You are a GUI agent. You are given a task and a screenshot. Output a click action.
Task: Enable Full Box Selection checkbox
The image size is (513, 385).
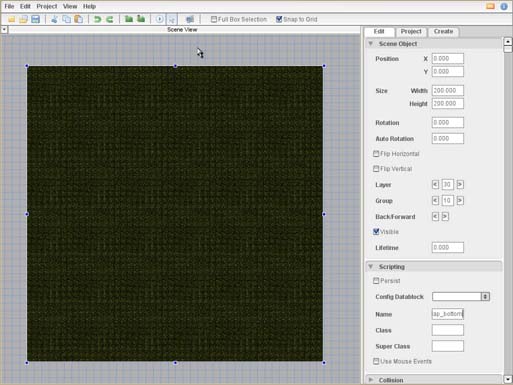coord(214,19)
